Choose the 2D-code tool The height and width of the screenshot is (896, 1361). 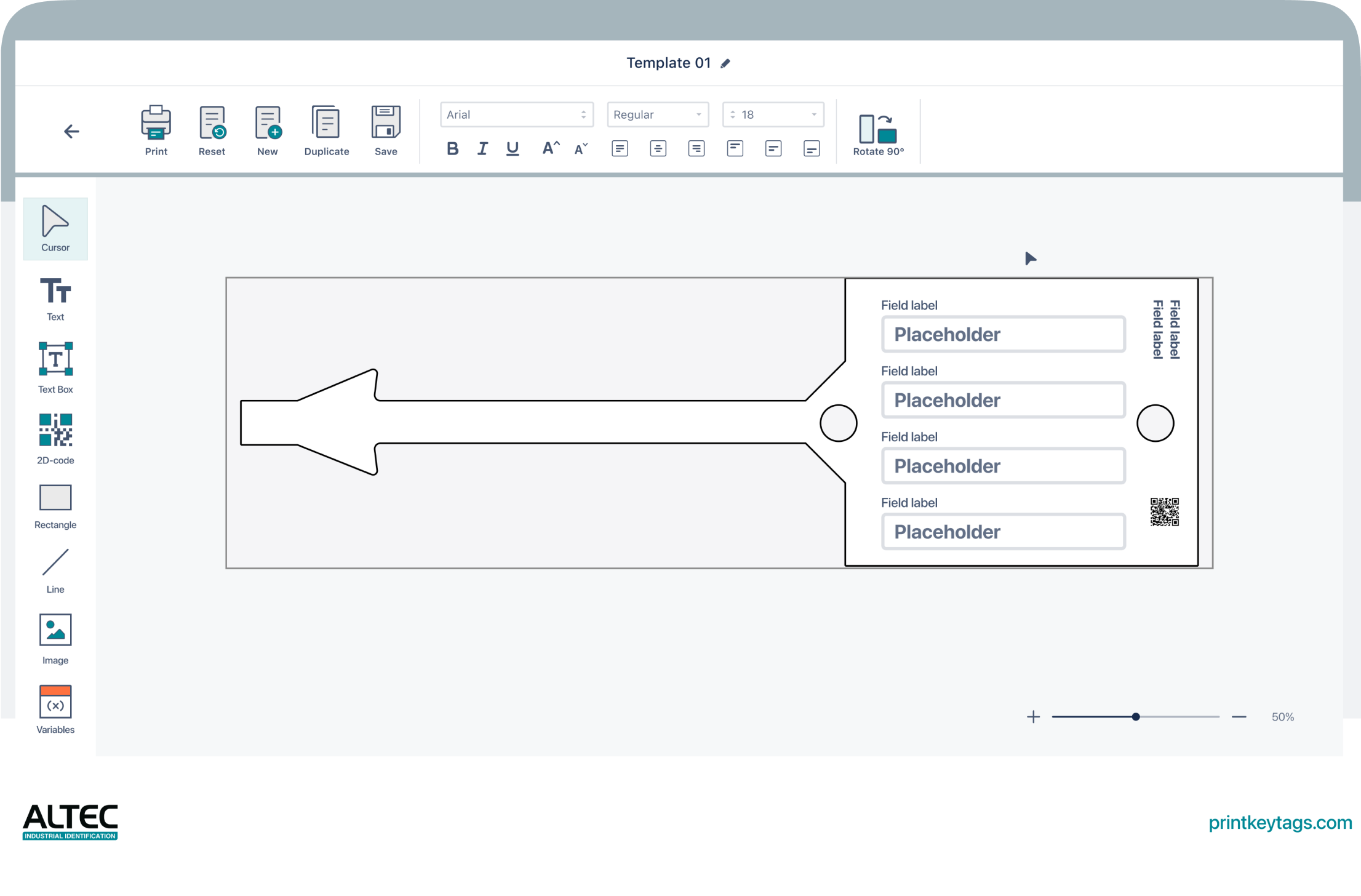coord(55,438)
